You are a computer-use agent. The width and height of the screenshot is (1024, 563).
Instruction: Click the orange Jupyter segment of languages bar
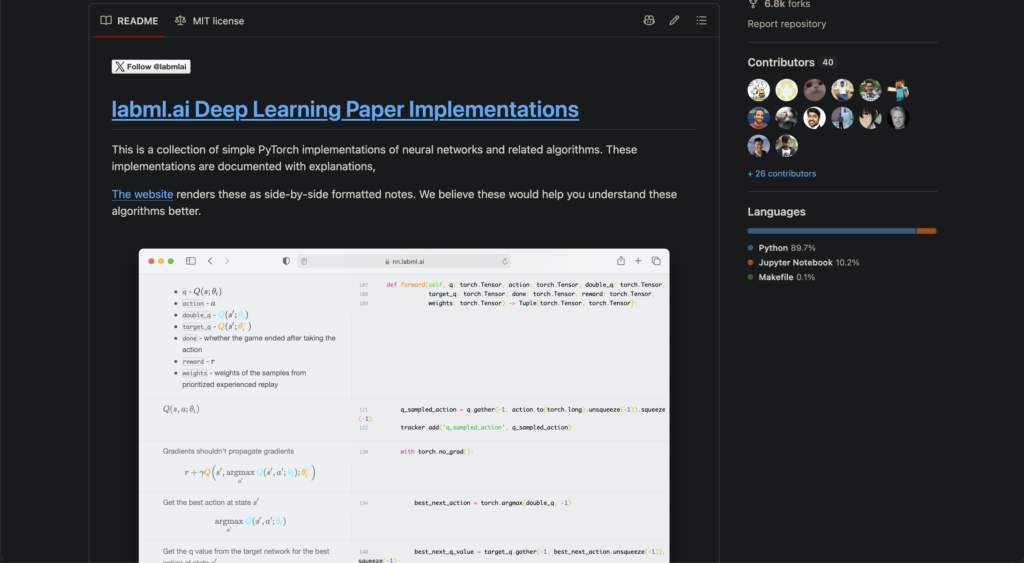pos(926,231)
